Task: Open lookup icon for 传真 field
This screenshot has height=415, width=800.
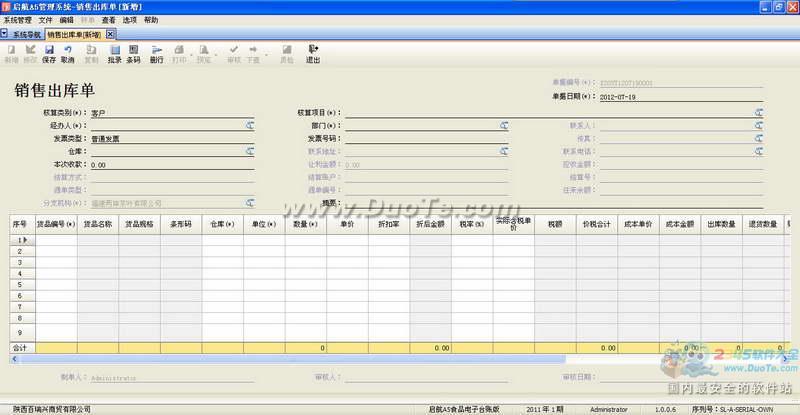Action: point(759,138)
